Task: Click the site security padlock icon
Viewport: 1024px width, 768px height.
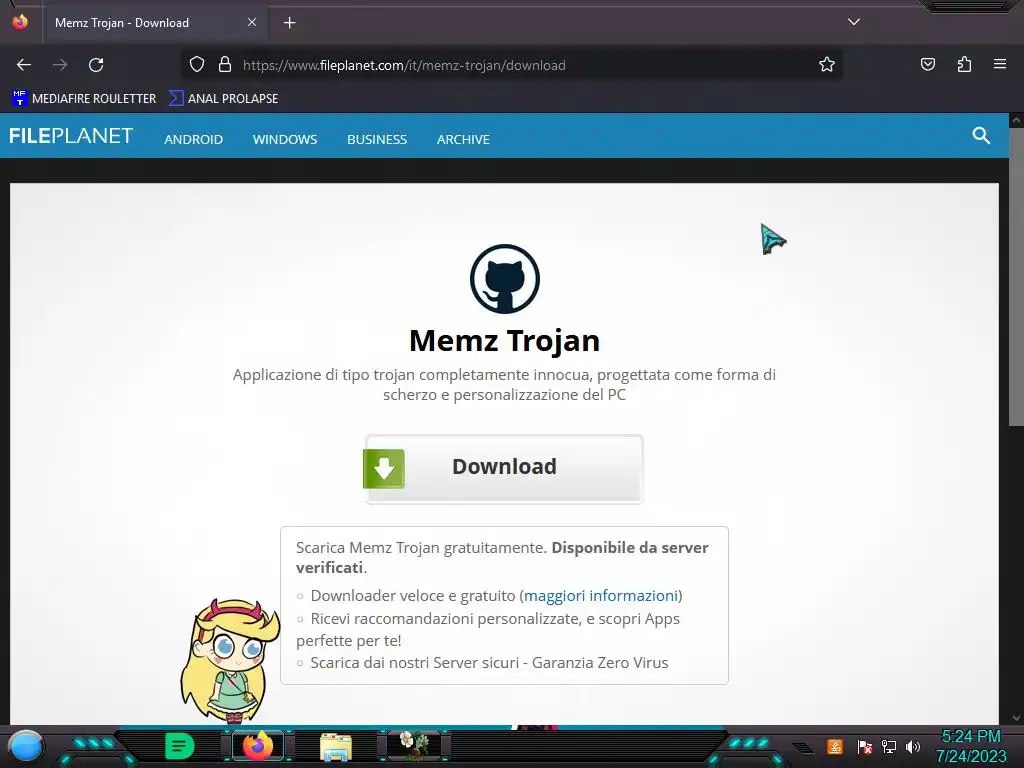Action: tap(225, 64)
